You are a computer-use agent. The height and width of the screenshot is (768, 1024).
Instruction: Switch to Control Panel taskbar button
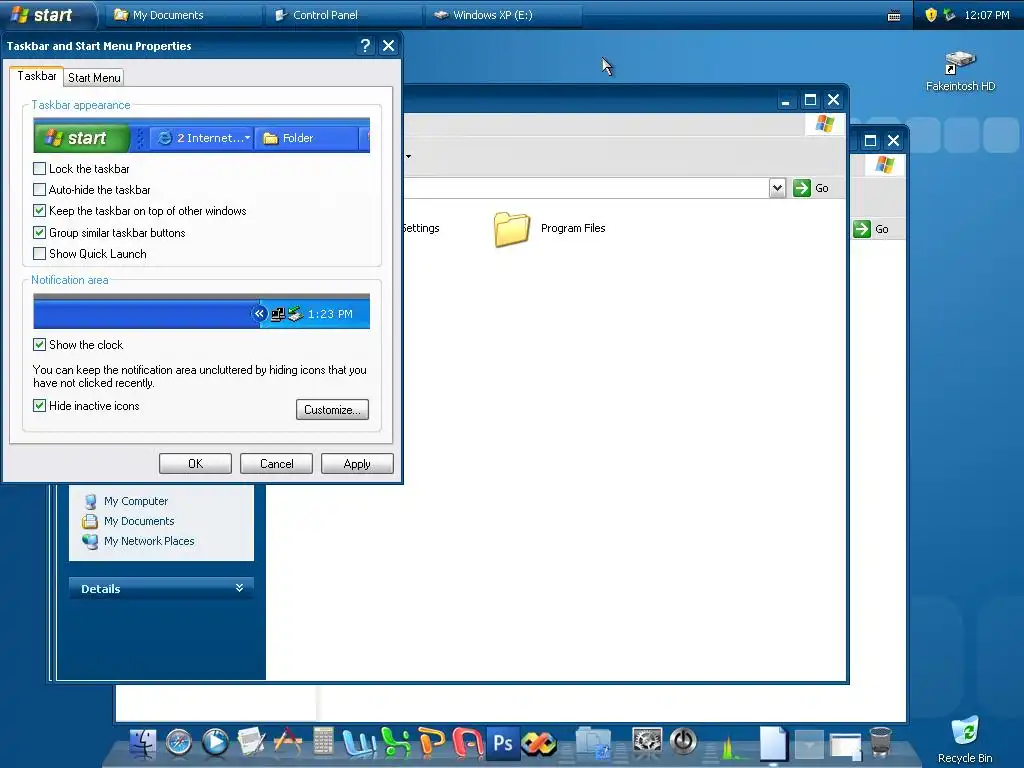tap(344, 14)
